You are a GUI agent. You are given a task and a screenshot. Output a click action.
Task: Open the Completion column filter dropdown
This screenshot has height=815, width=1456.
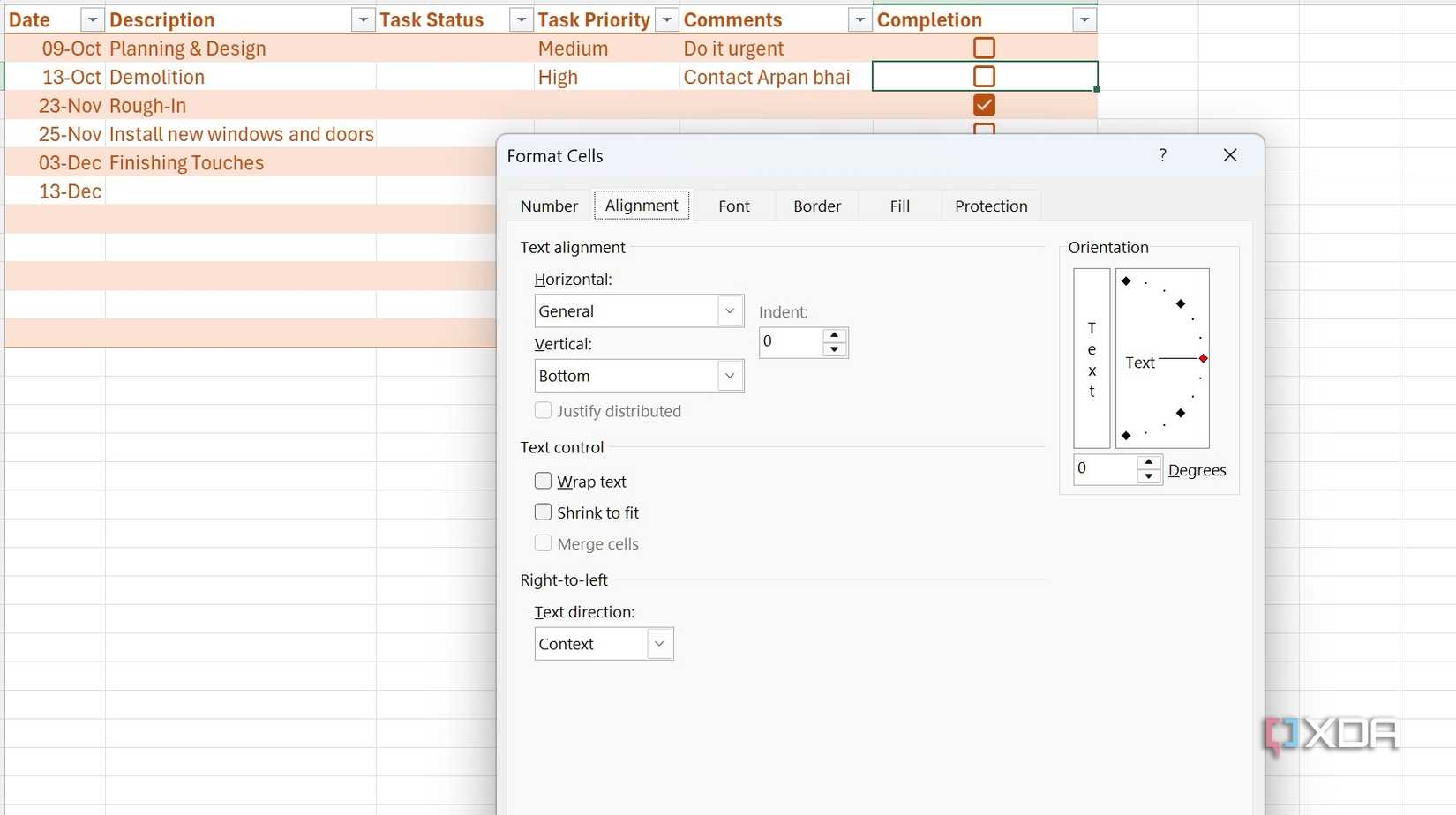click(x=1084, y=19)
